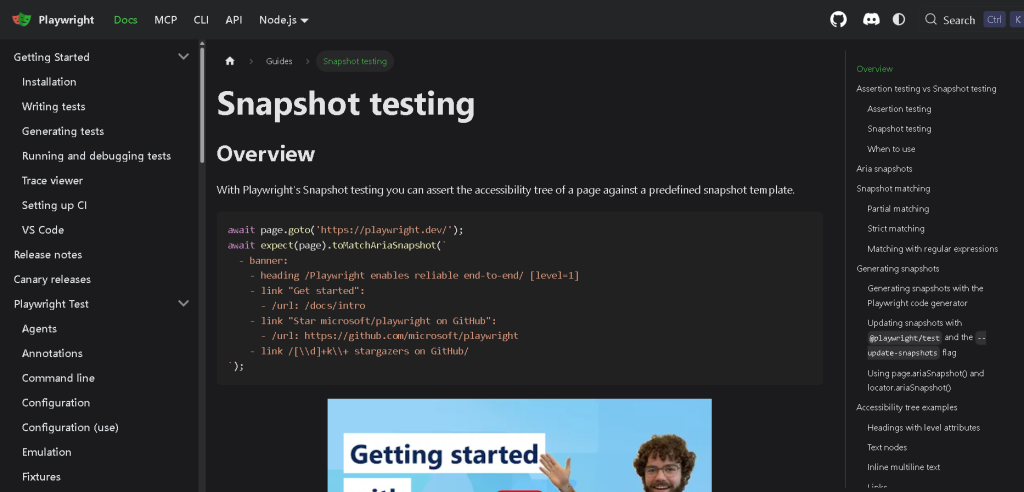The image size is (1024, 492).
Task: Open Fixtures in the sidebar
Action: pos(41,477)
